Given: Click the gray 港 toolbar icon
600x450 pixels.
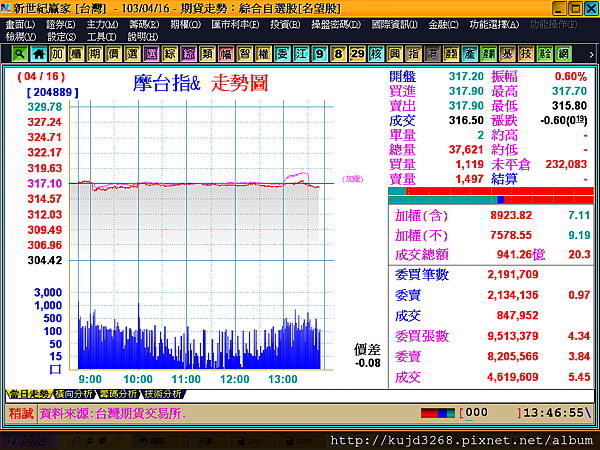Looking at the screenshot, I should tap(432, 54).
